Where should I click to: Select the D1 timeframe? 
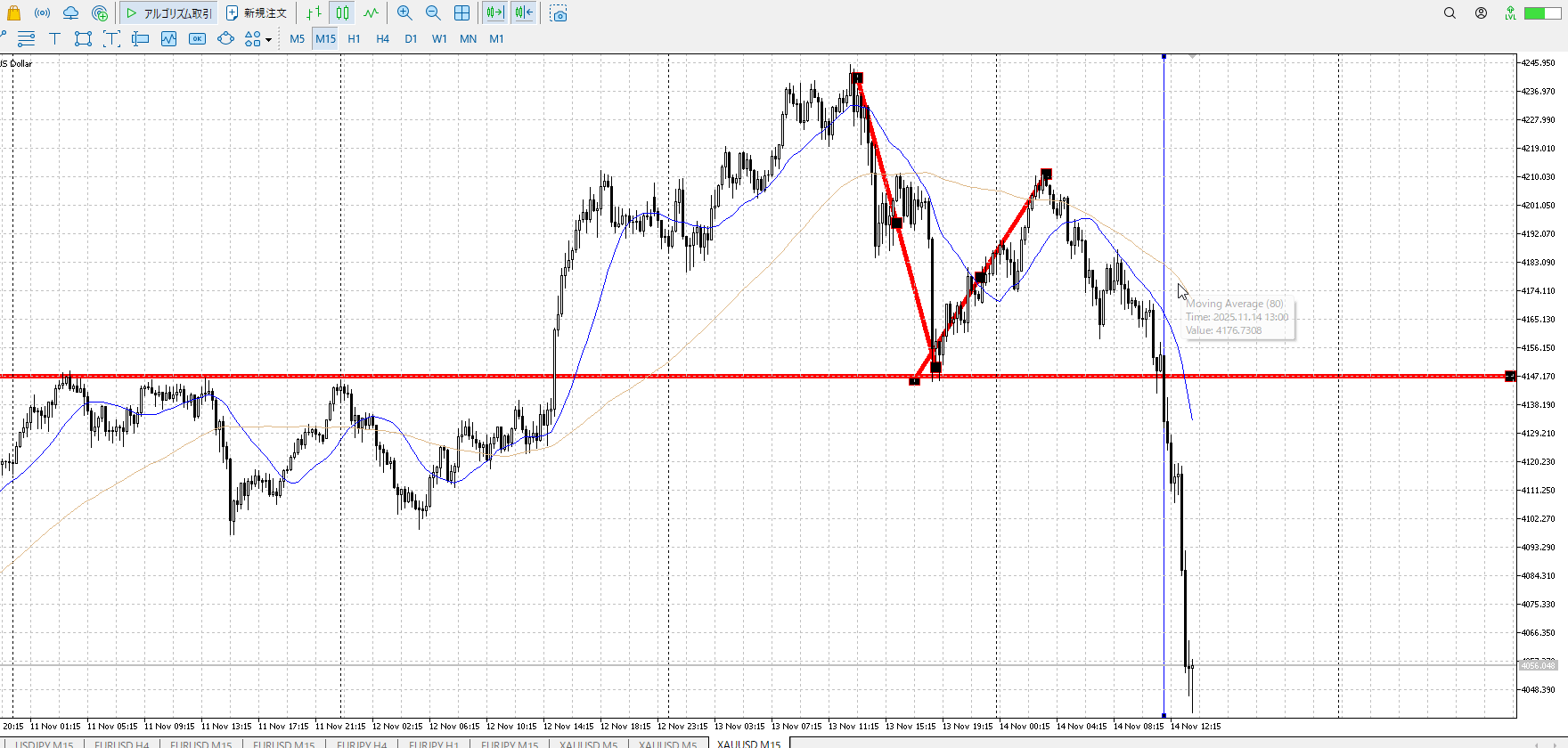411,38
